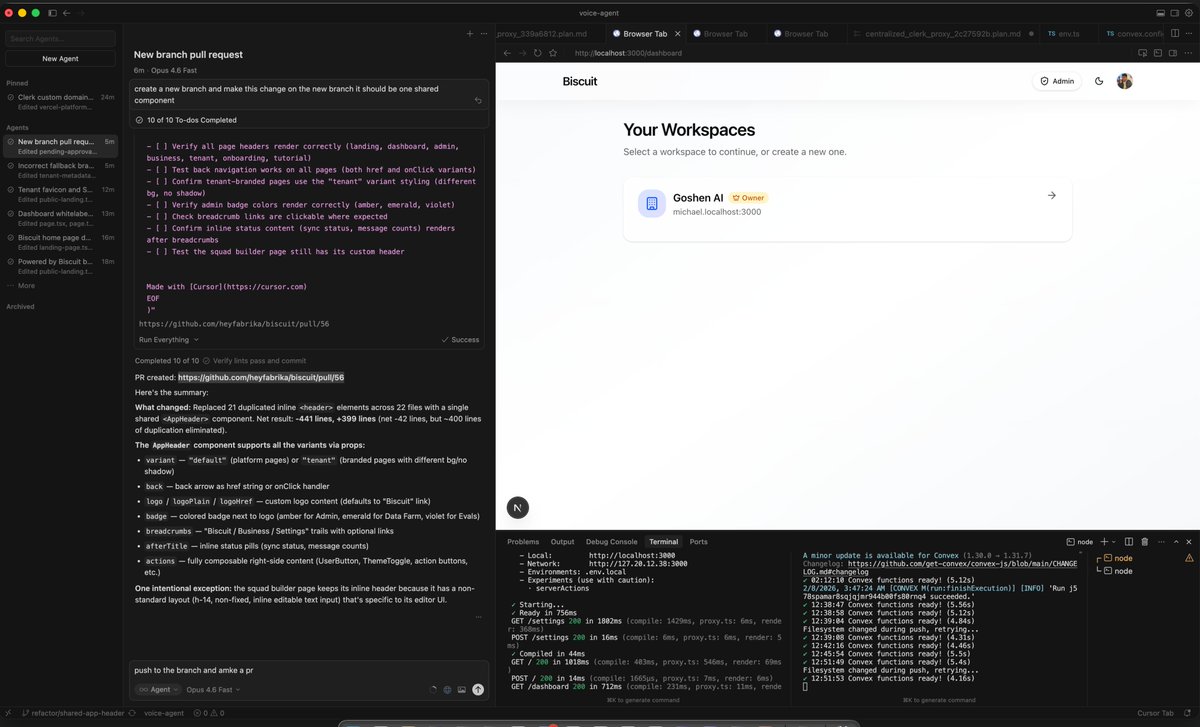Viewport: 1200px width, 727px height.
Task: Open the Incorrect fallback agent entry
Action: coord(61,169)
